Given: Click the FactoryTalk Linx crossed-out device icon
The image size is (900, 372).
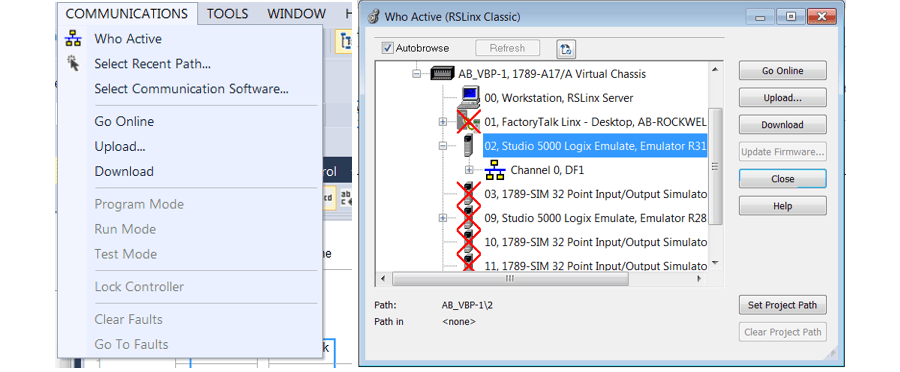Looking at the screenshot, I should click(469, 121).
